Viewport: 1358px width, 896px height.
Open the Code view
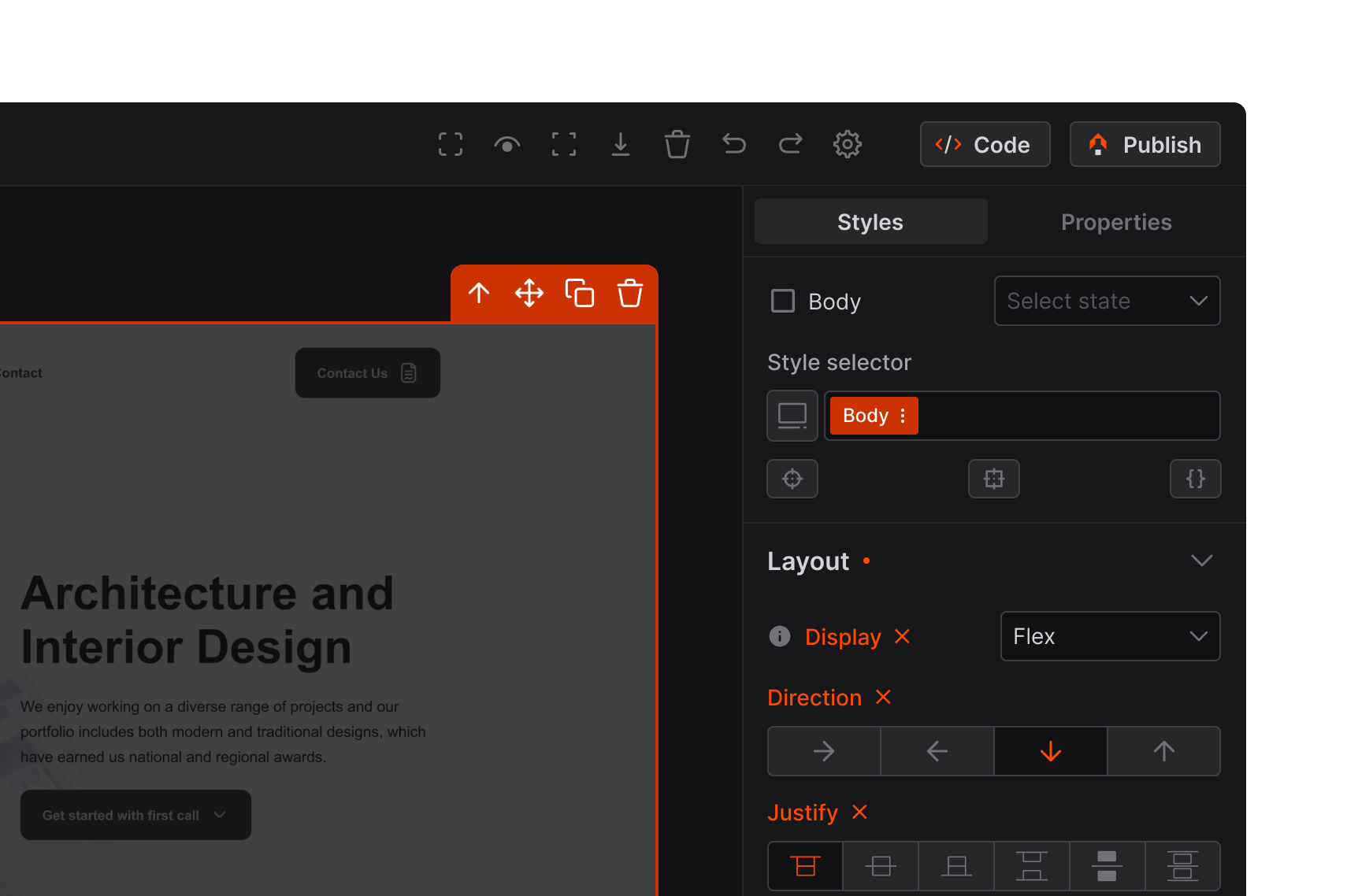[985, 144]
